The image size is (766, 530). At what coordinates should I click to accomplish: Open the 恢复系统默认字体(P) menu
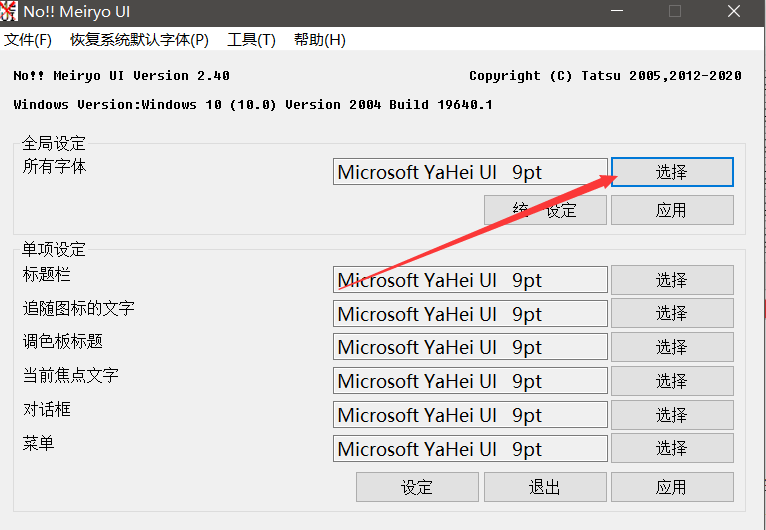(139, 40)
